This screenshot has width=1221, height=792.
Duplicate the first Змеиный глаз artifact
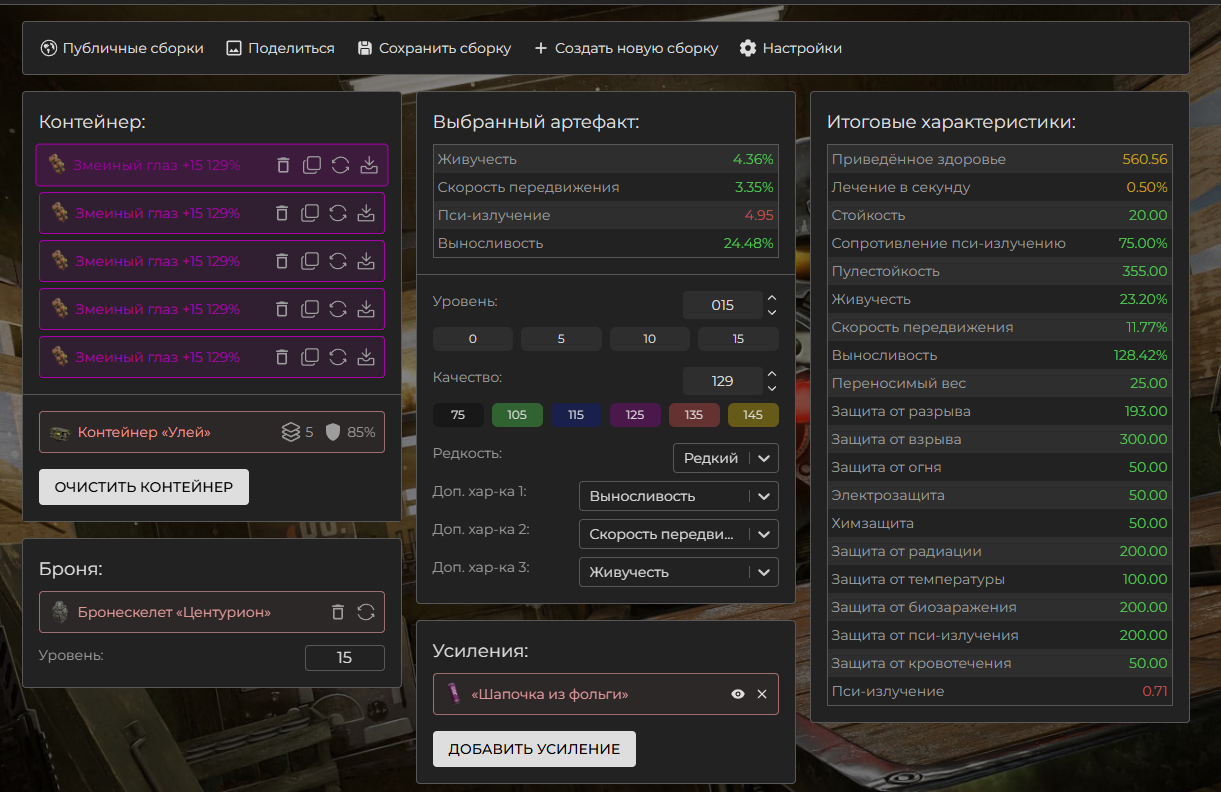tap(312, 165)
